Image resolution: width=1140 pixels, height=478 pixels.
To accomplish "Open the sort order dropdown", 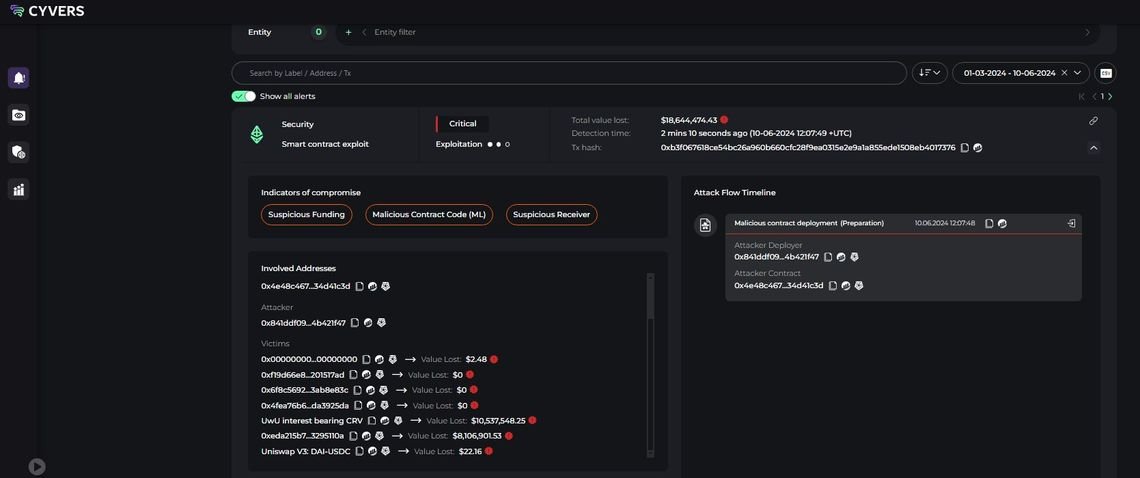I will [929, 73].
